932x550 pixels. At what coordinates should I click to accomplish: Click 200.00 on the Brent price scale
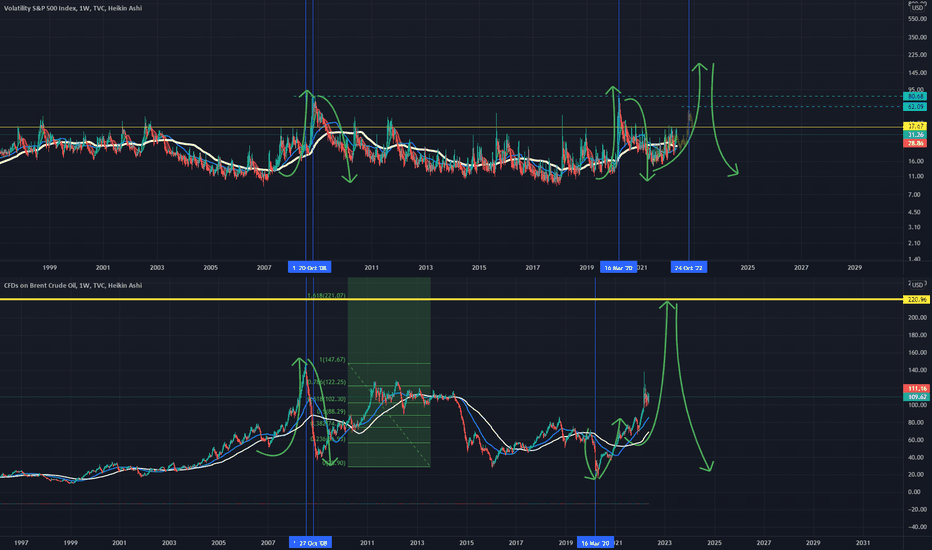tap(917, 318)
